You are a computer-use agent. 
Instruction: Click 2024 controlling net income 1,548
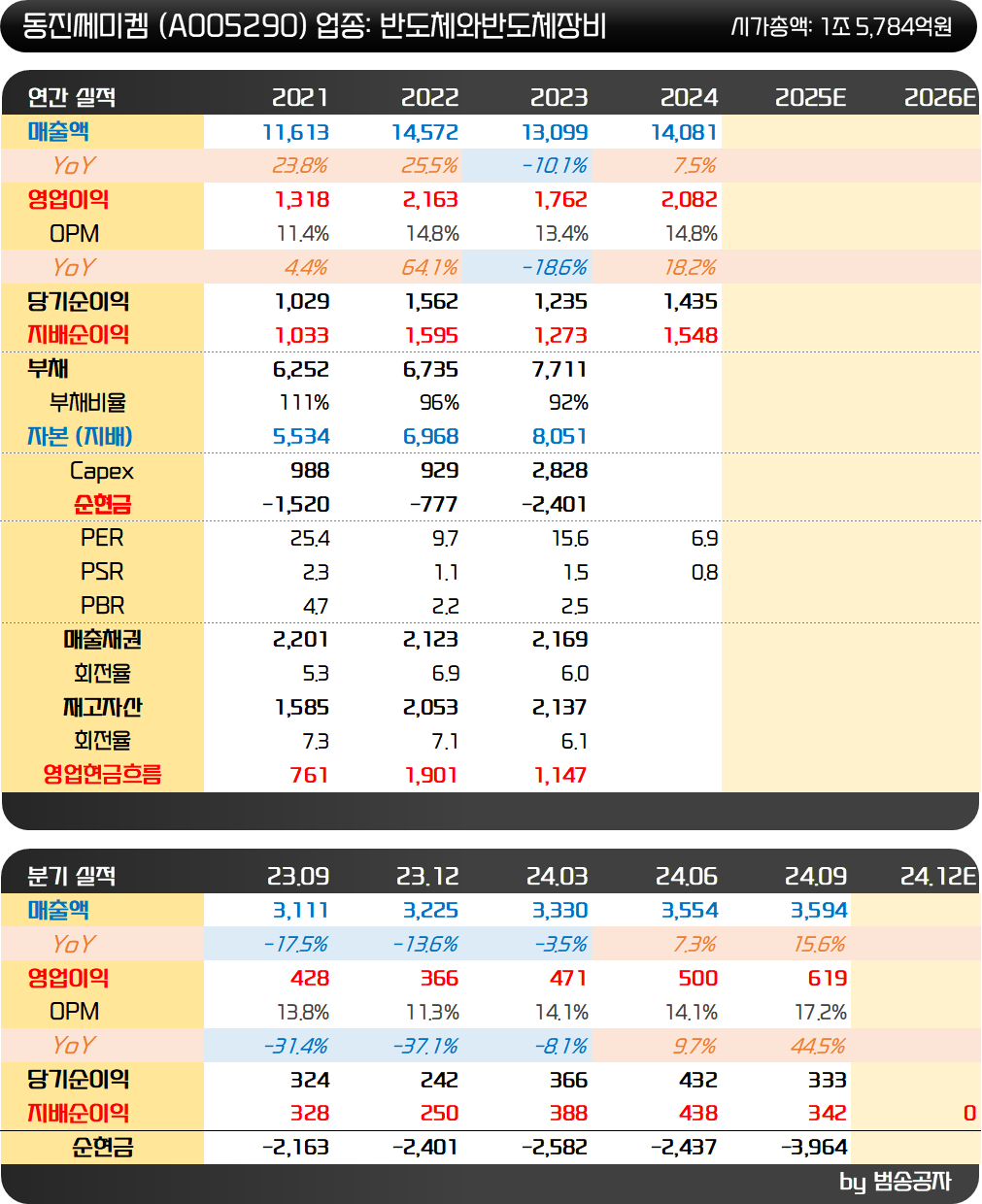[x=691, y=335]
